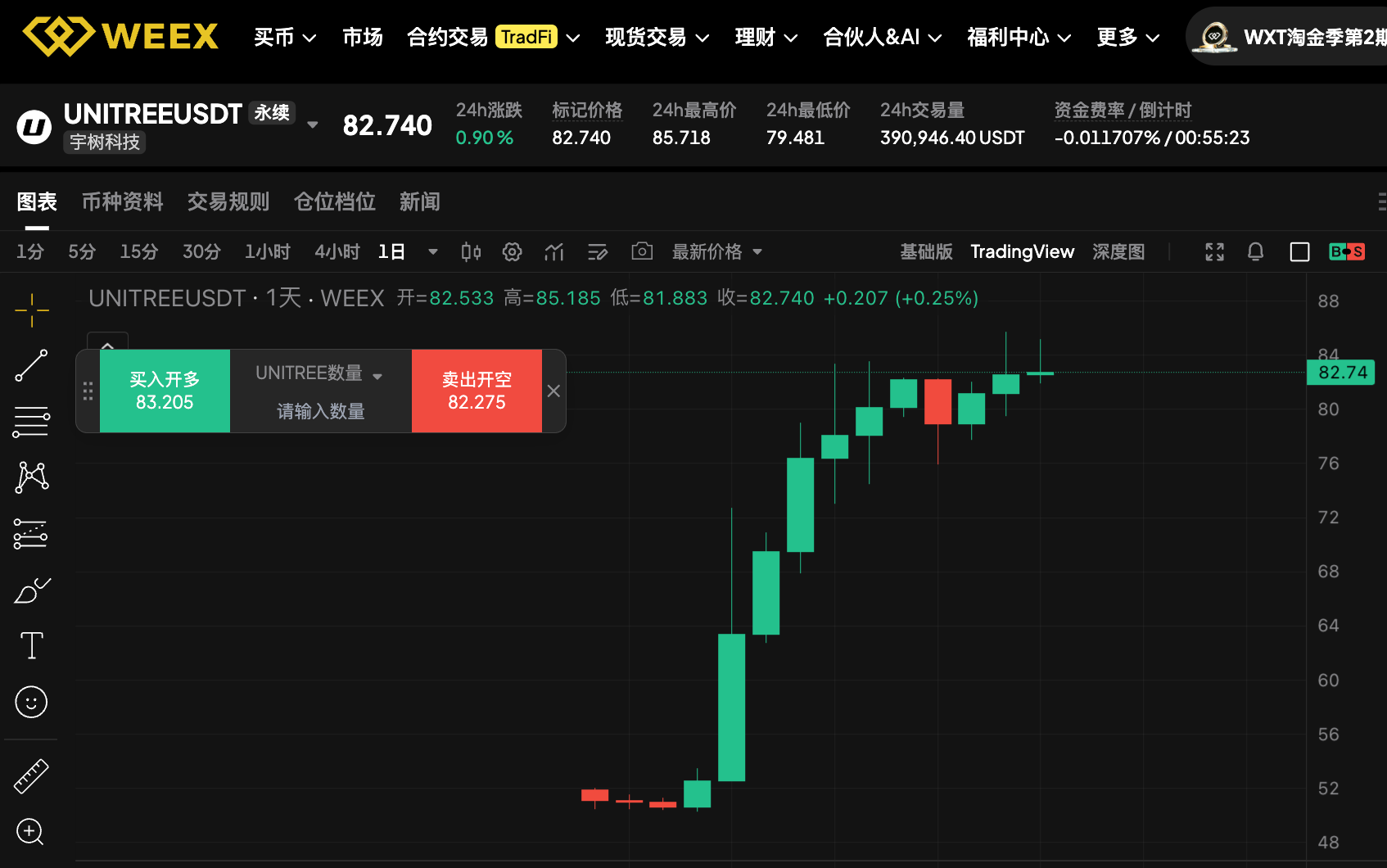1387x868 pixels.
Task: Select the 30分 interval
Action: click(x=202, y=251)
